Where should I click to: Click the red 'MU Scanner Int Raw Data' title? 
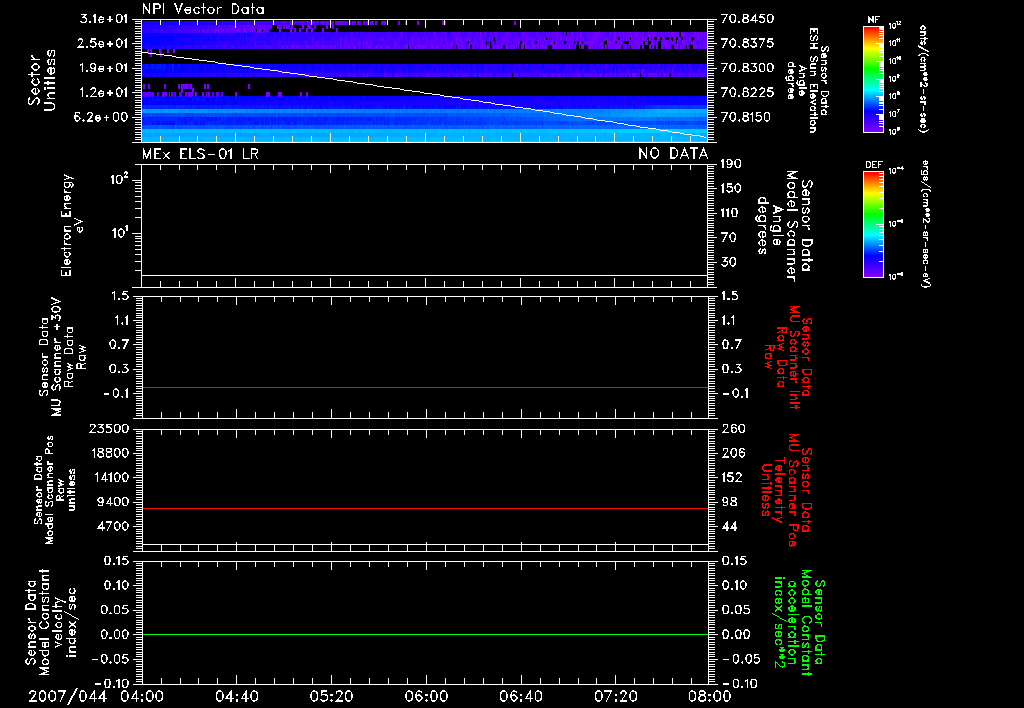(788, 357)
